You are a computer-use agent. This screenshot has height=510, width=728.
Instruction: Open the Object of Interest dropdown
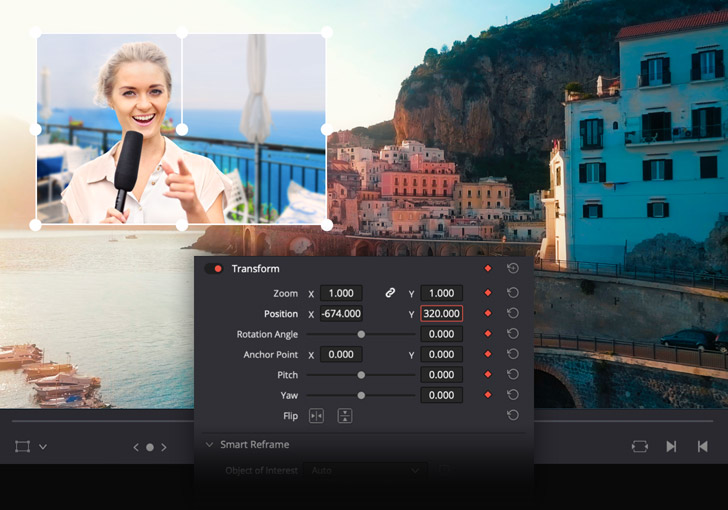point(366,470)
